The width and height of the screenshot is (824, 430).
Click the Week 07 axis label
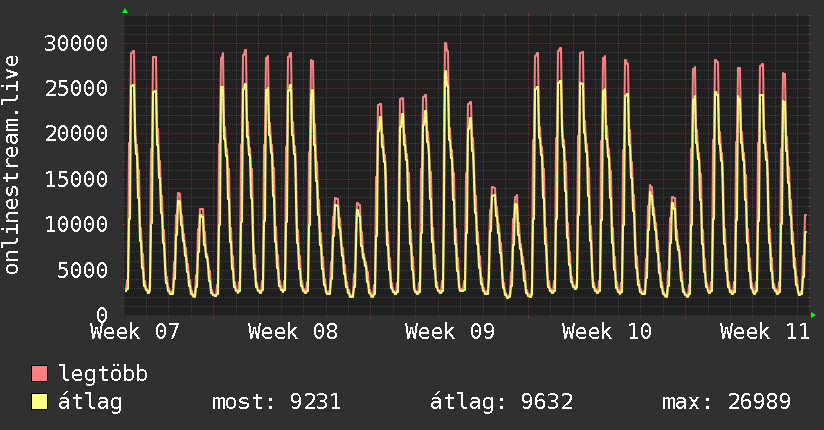click(x=135, y=332)
